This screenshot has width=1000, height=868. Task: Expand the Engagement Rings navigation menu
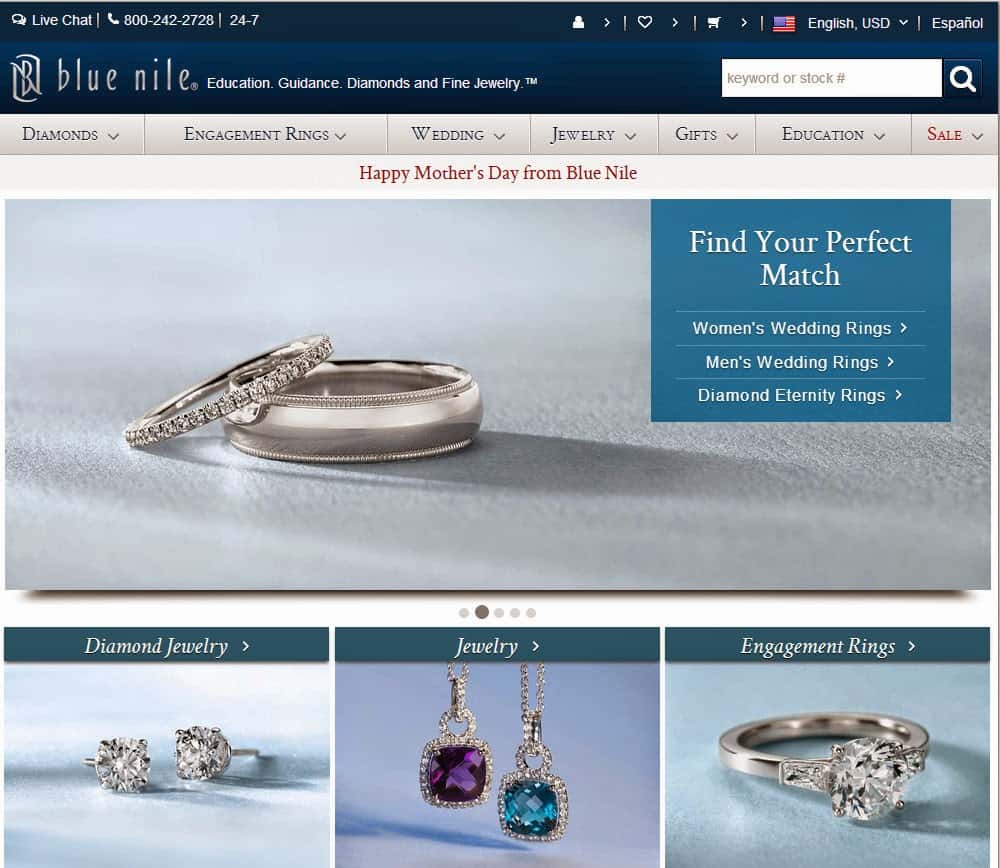[x=265, y=135]
